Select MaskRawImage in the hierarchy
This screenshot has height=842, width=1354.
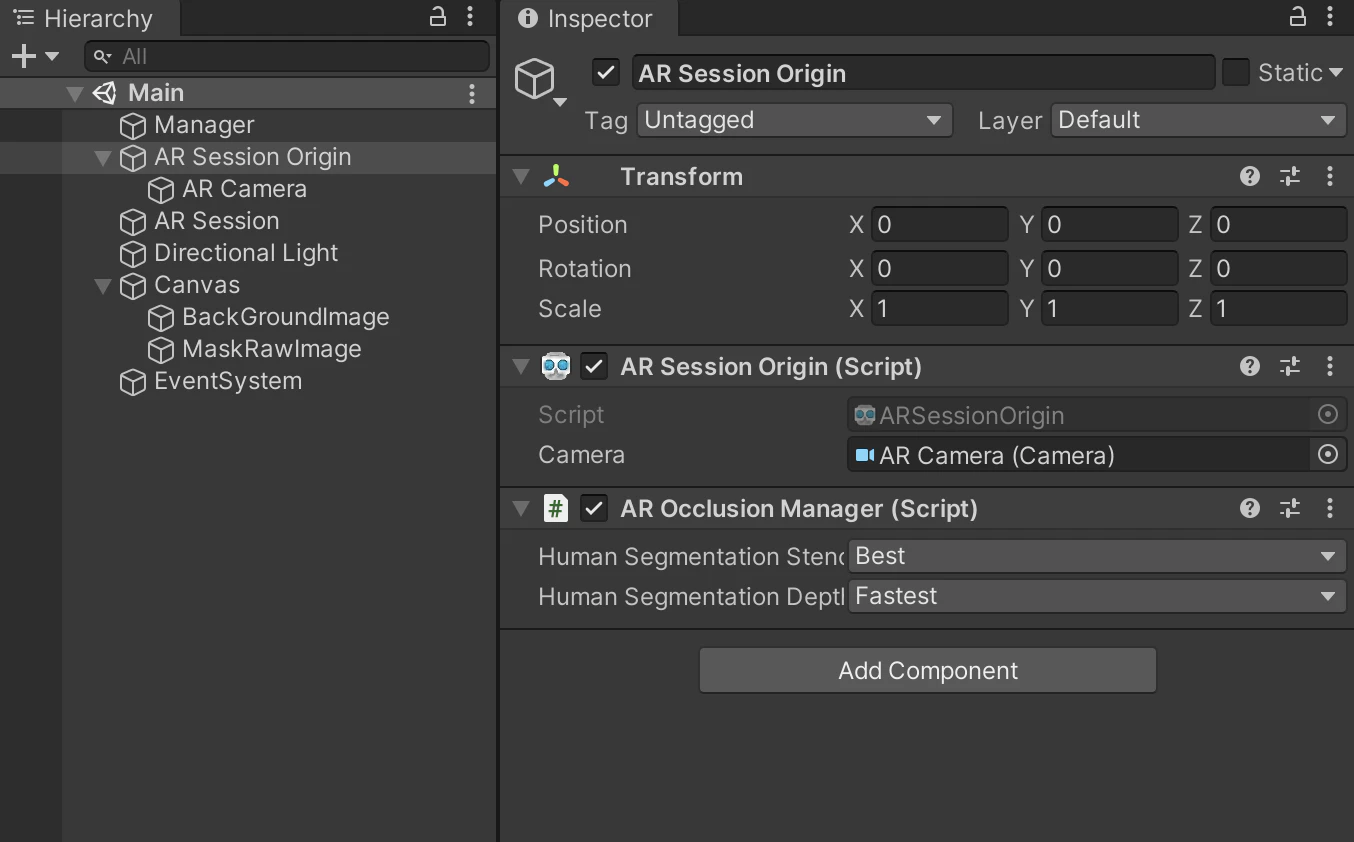272,349
